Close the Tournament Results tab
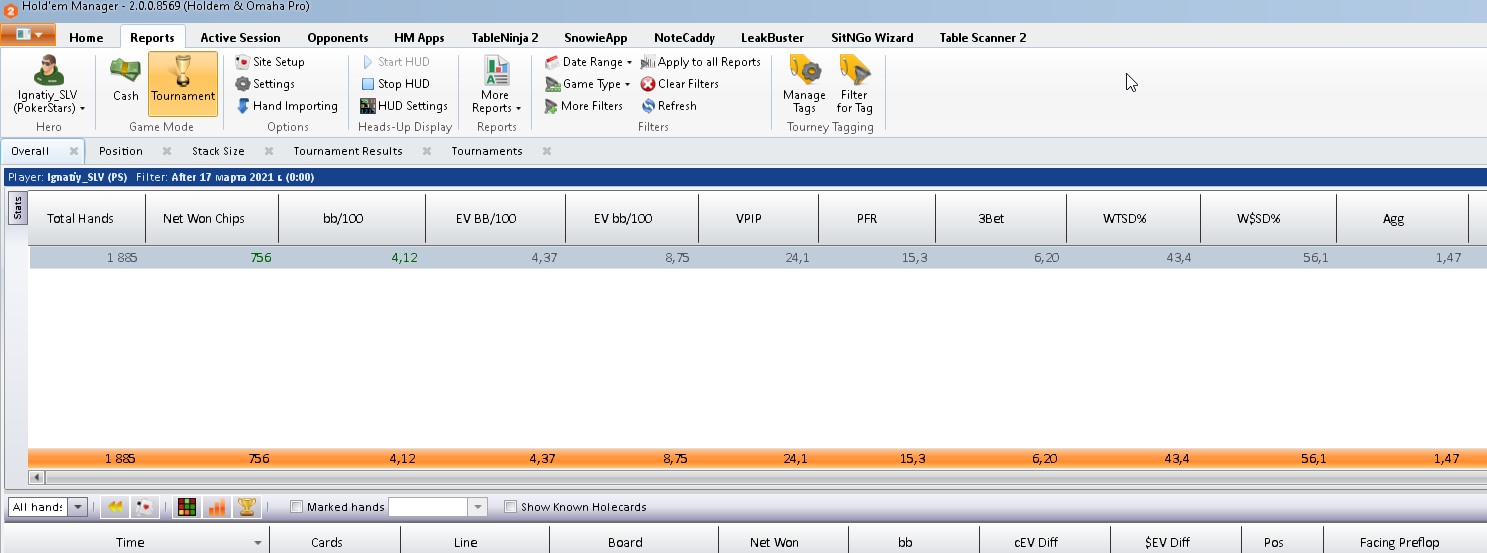Screen dimensions: 1487x553 [427, 151]
